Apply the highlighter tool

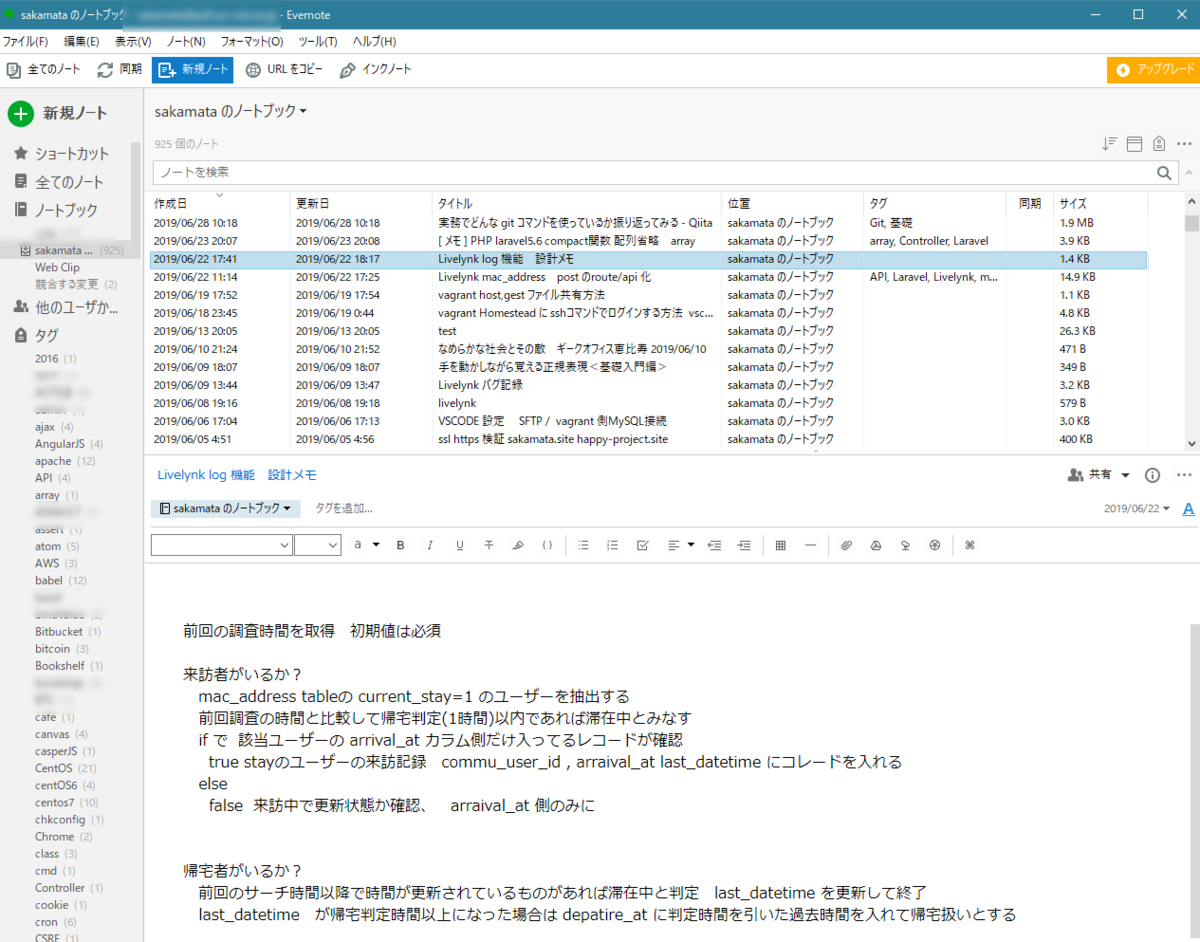pyautogui.click(x=518, y=545)
